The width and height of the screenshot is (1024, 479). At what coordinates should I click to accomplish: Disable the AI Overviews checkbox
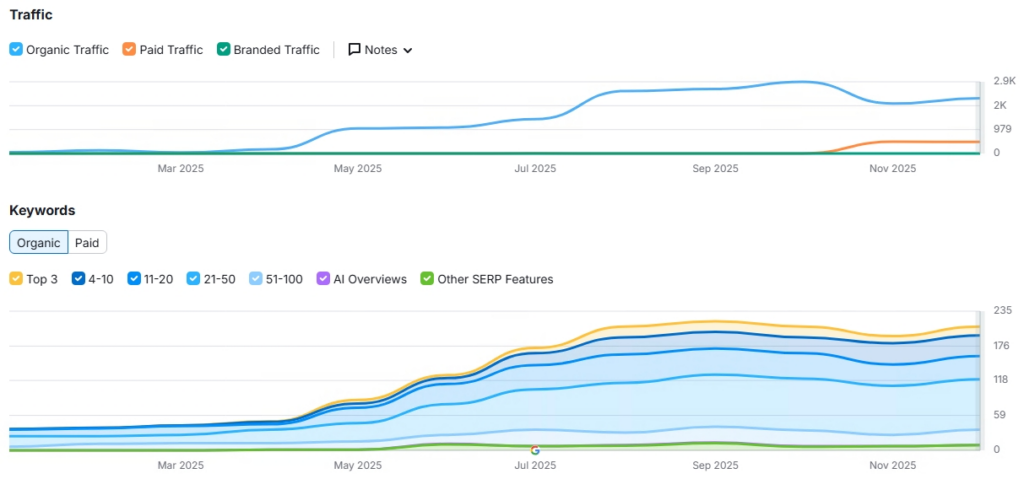pos(323,279)
